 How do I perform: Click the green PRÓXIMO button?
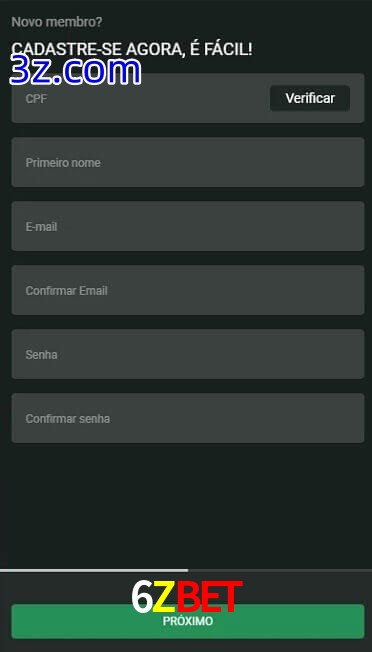click(x=188, y=621)
